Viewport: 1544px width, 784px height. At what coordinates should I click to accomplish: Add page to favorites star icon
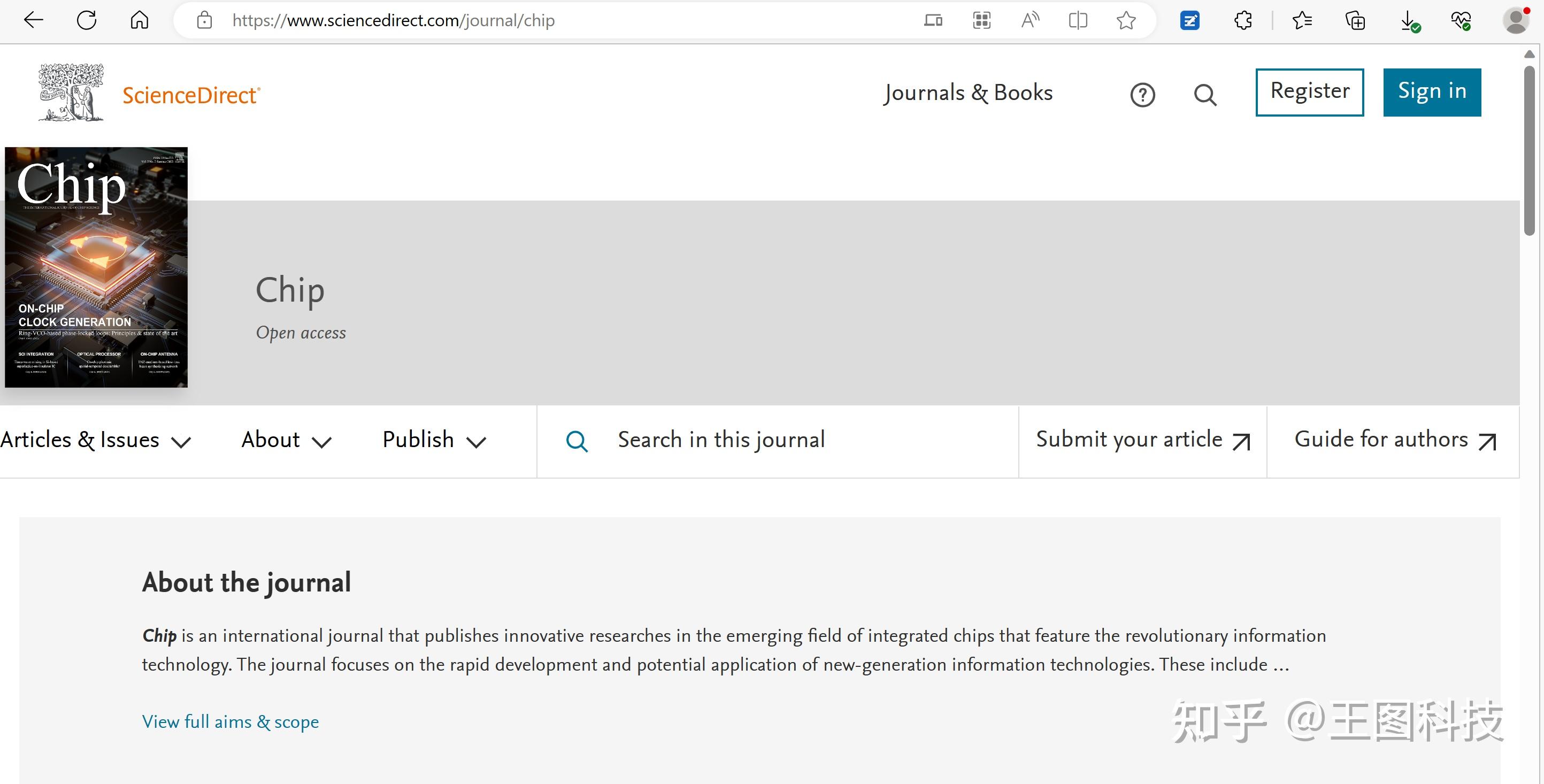tap(1126, 20)
